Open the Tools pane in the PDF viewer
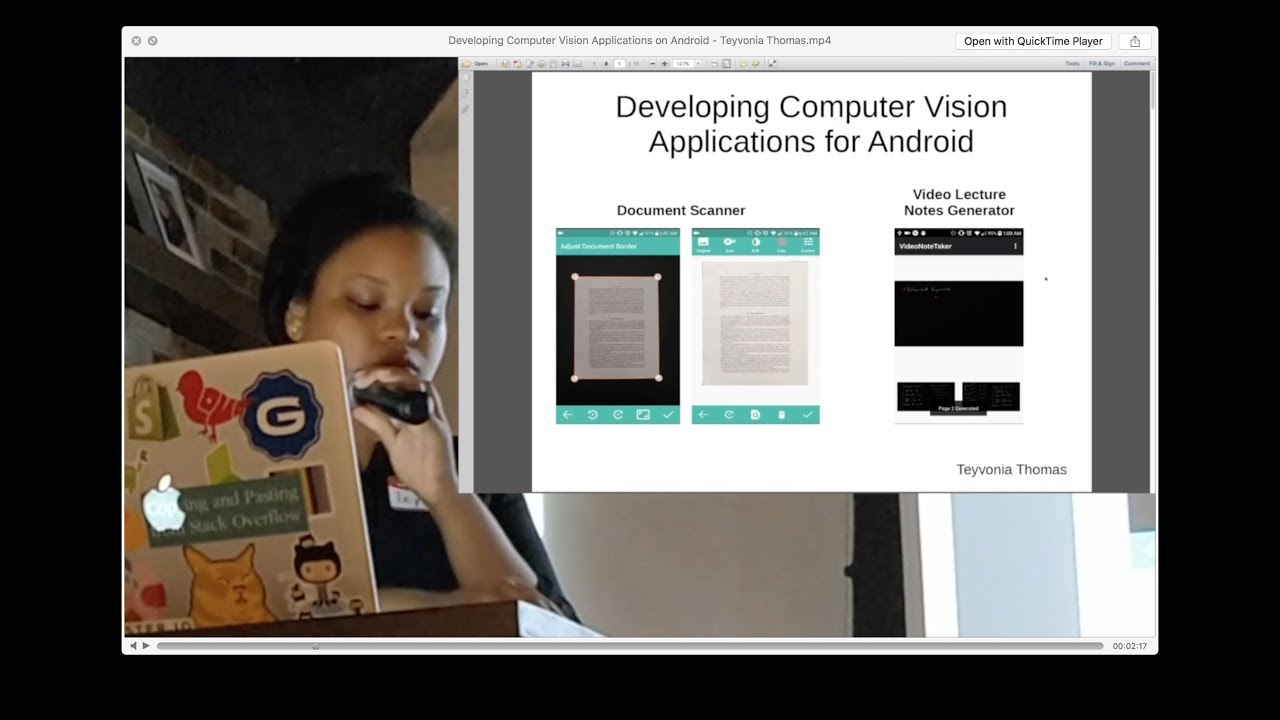 pos(1072,64)
